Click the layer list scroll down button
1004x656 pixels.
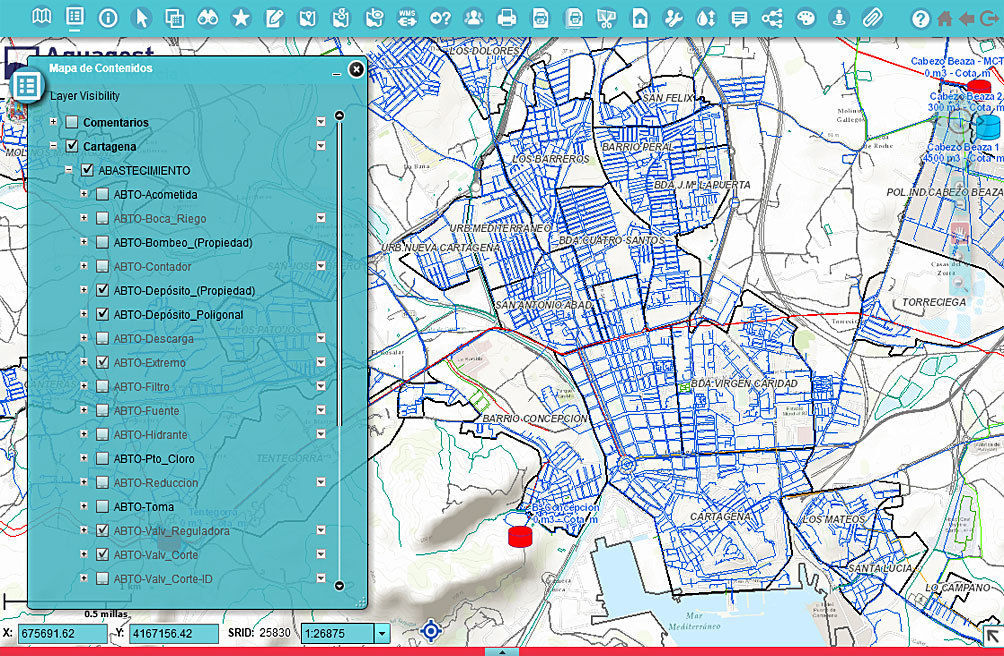(339, 585)
